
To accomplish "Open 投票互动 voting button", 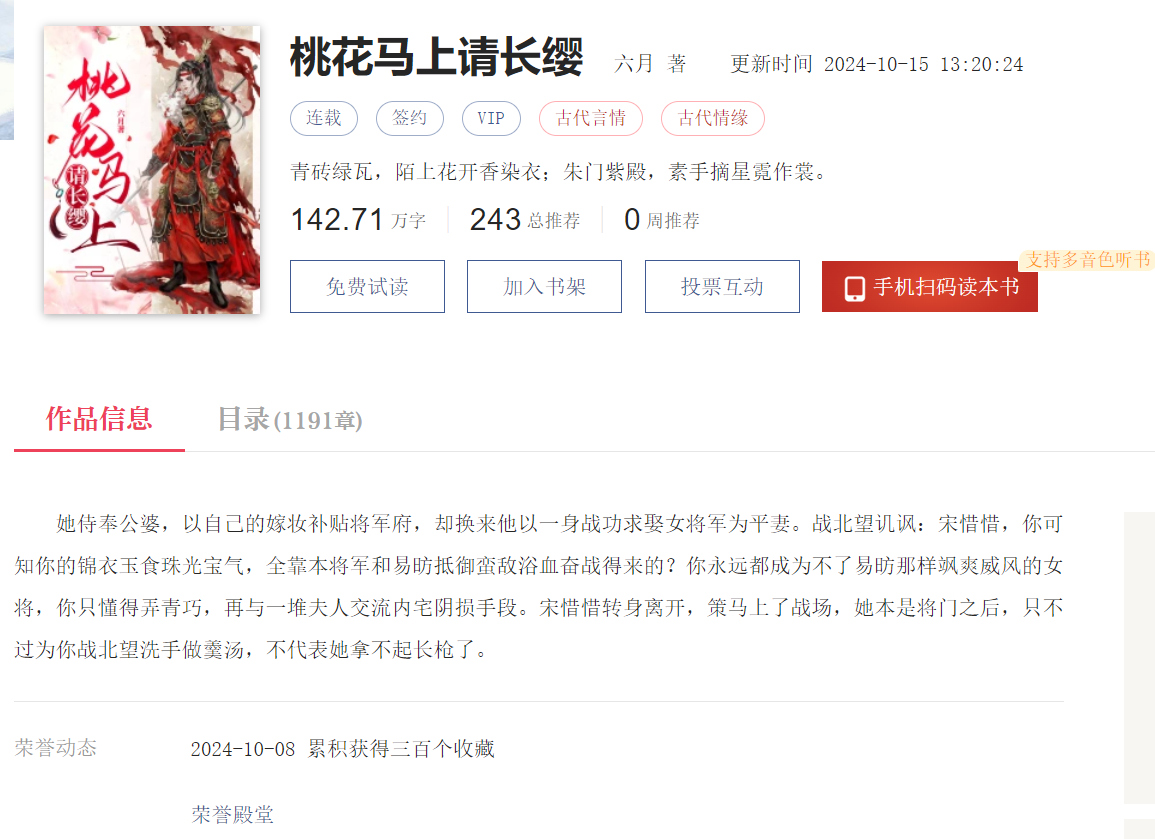I will 722,287.
